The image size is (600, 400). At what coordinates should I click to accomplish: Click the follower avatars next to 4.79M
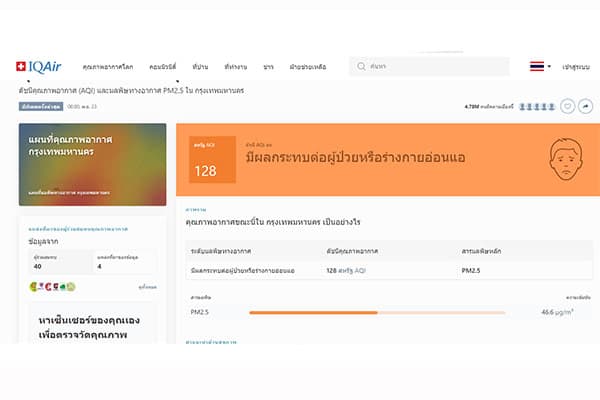[536, 105]
